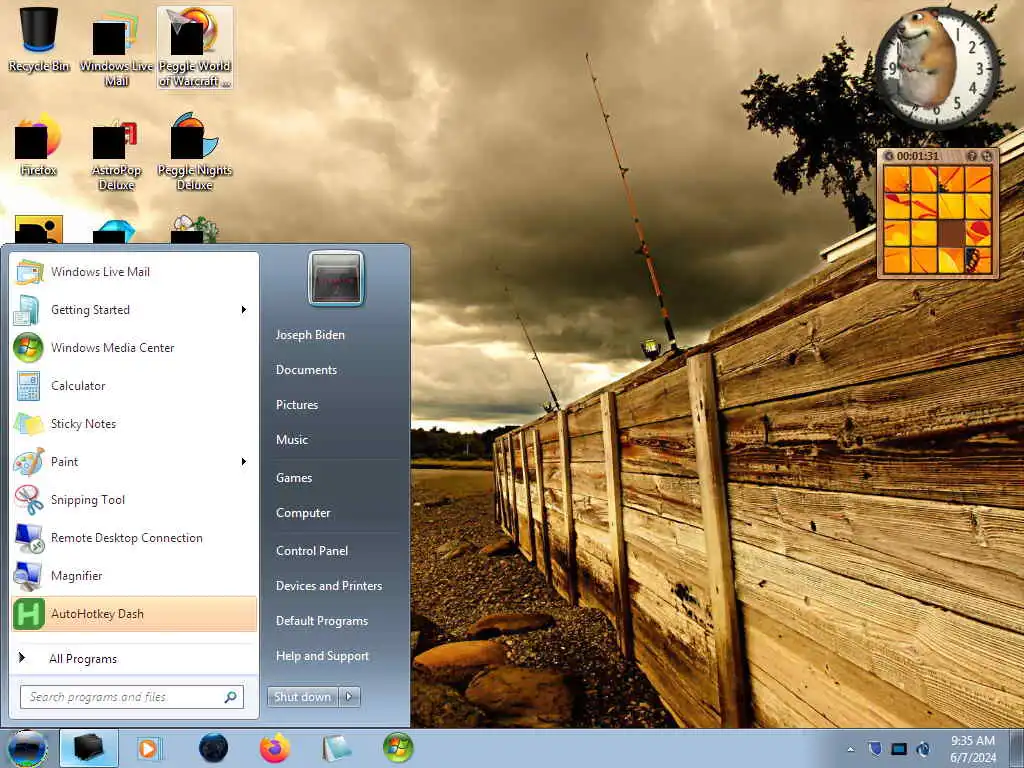Image resolution: width=1024 pixels, height=768 pixels.
Task: Click the puzzle gadget pause timer button
Action: pyautogui.click(x=889, y=156)
